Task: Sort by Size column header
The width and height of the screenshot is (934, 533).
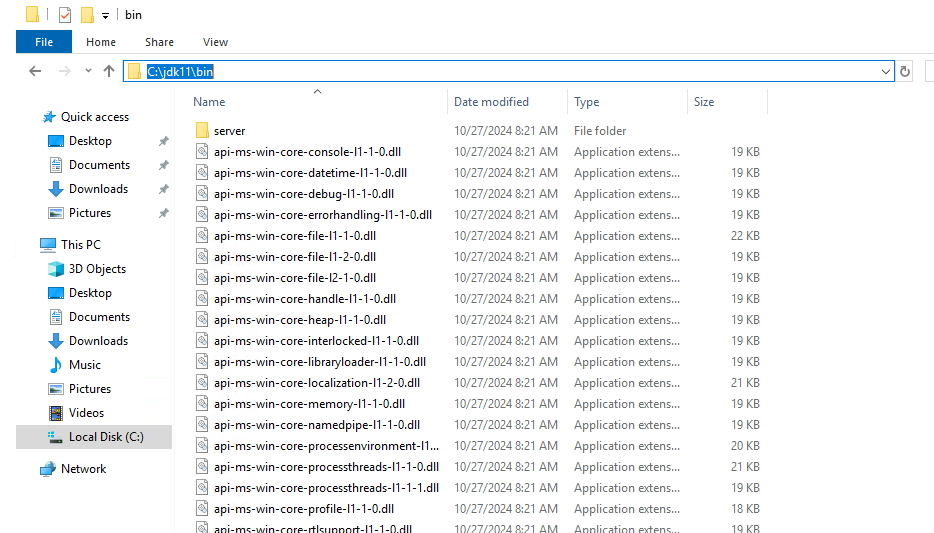Action: [703, 102]
